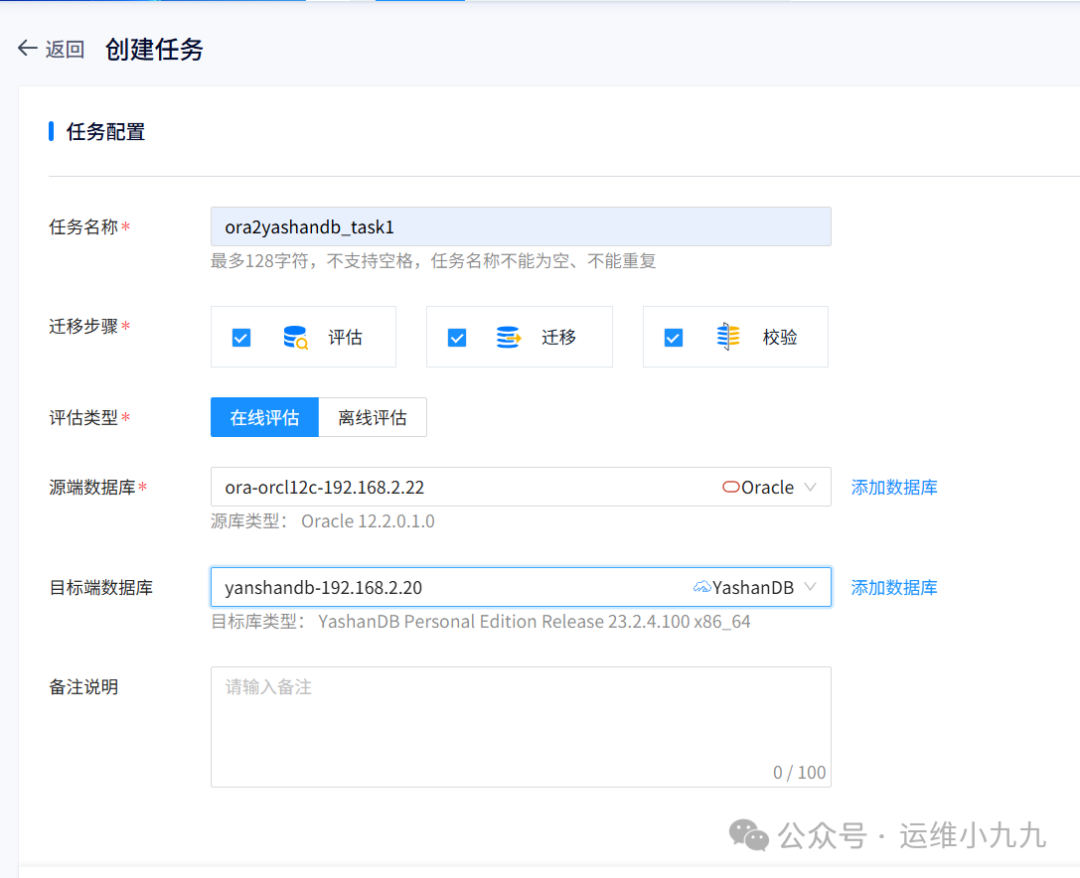
Task: Expand target database chevron arrow
Action: 811,587
